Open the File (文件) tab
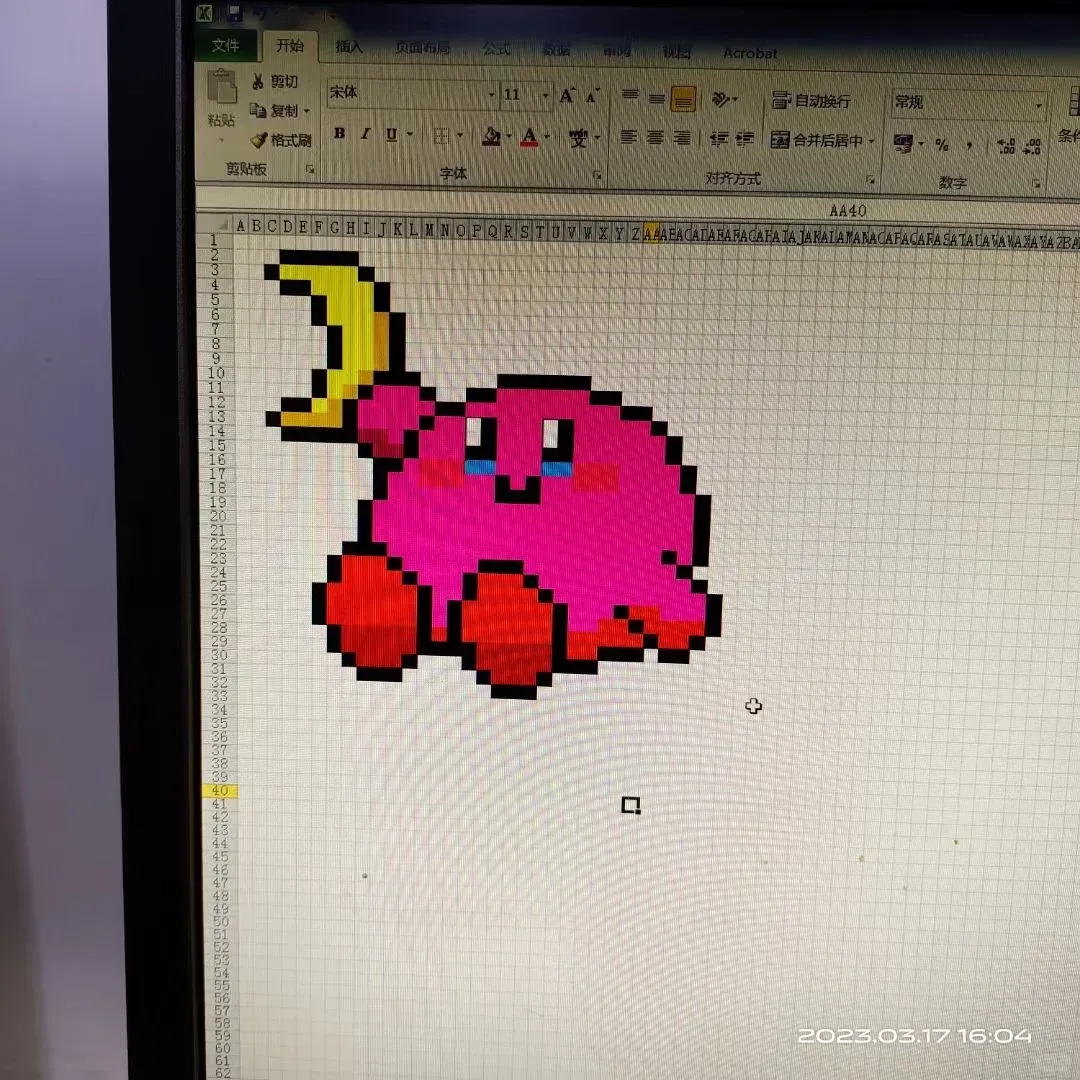 coord(225,45)
